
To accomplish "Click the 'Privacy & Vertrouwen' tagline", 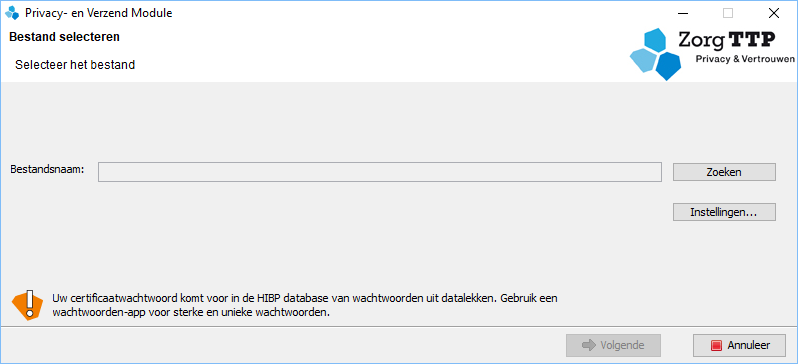I will (x=745, y=60).
